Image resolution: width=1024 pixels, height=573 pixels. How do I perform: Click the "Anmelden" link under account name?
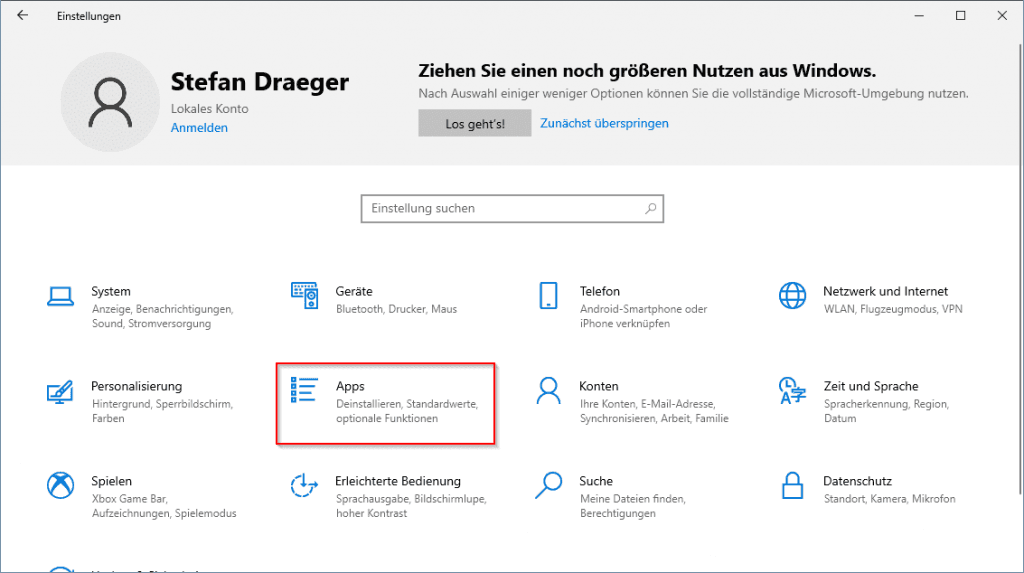199,128
